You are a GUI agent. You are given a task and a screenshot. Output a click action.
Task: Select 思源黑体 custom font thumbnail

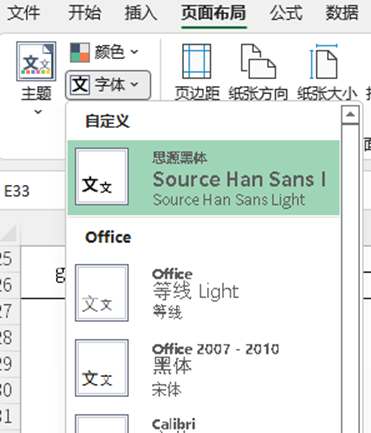(x=102, y=176)
